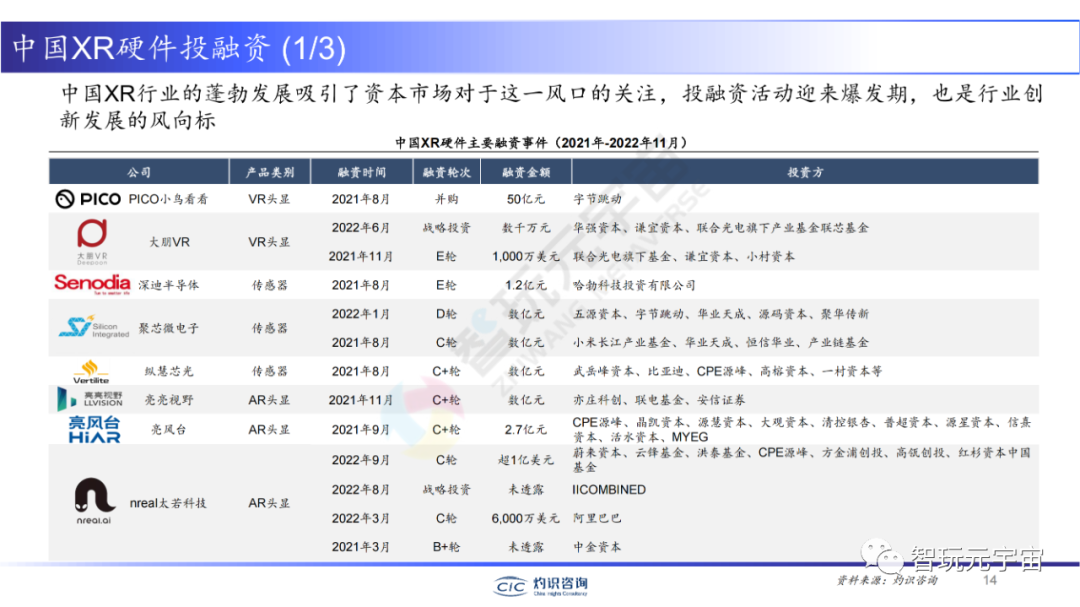
Task: Click the investor row 亦庄科创、联电基金、安信证券
Action: 659,400
